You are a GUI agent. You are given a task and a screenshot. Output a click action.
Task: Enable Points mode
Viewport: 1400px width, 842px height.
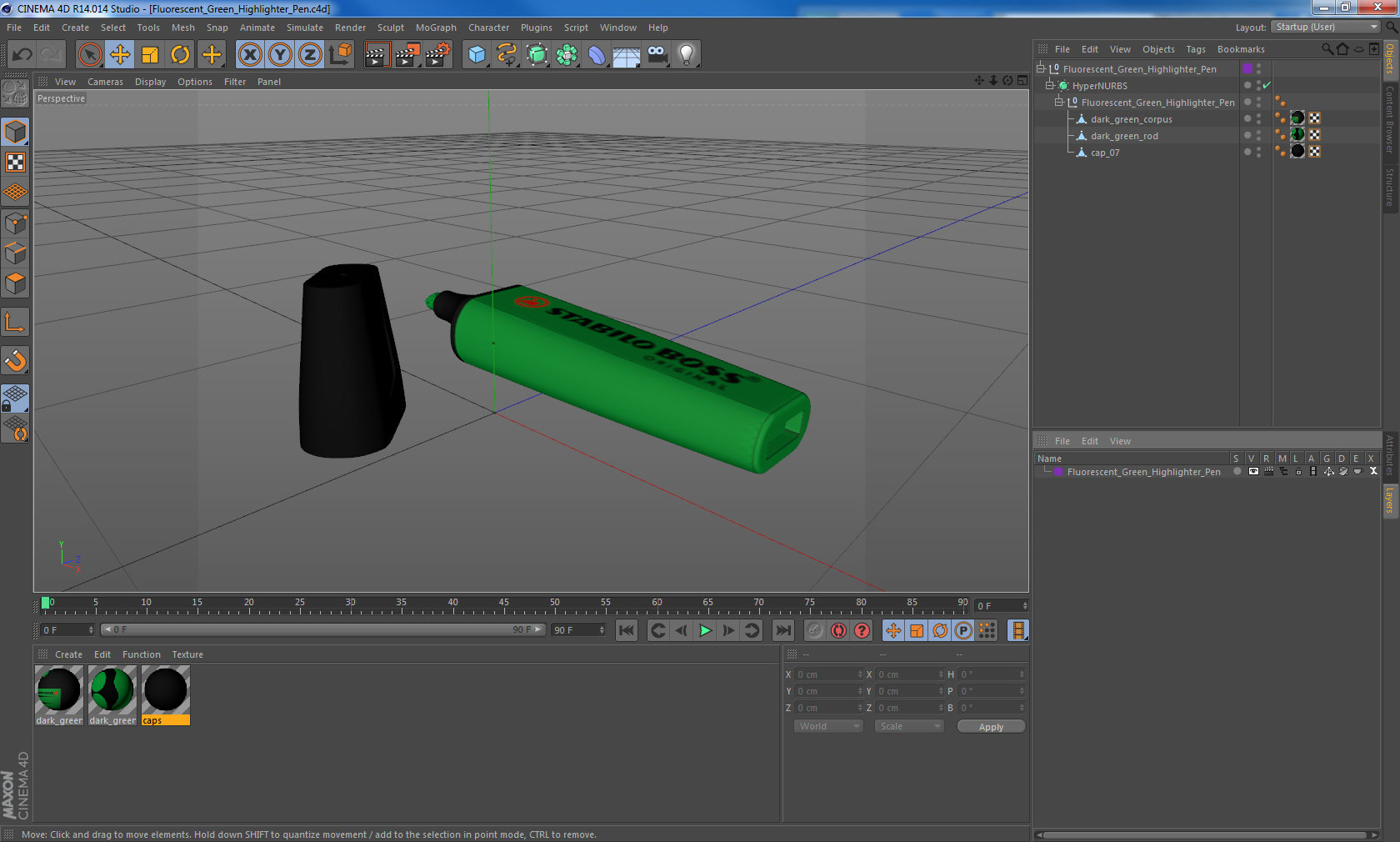[16, 223]
